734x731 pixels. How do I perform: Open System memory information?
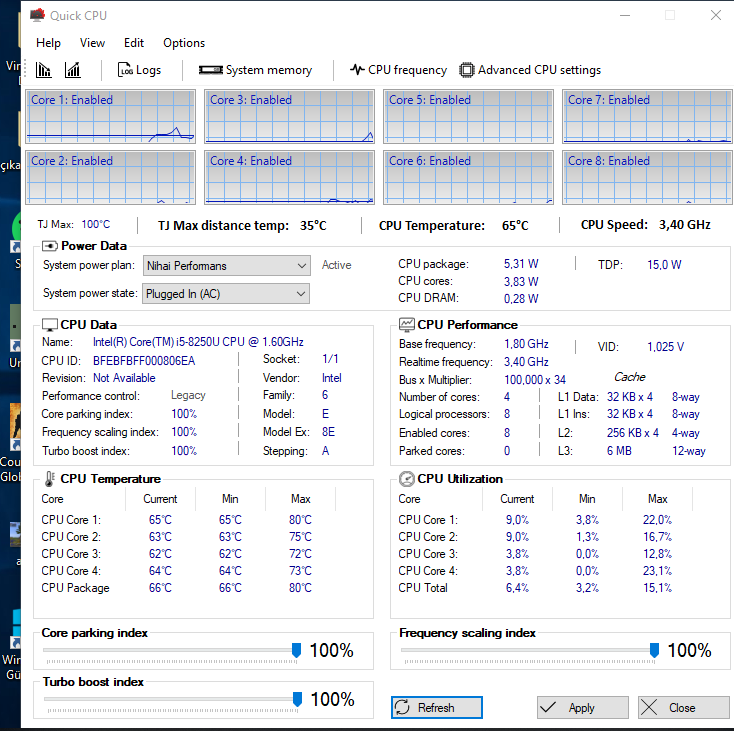(256, 70)
